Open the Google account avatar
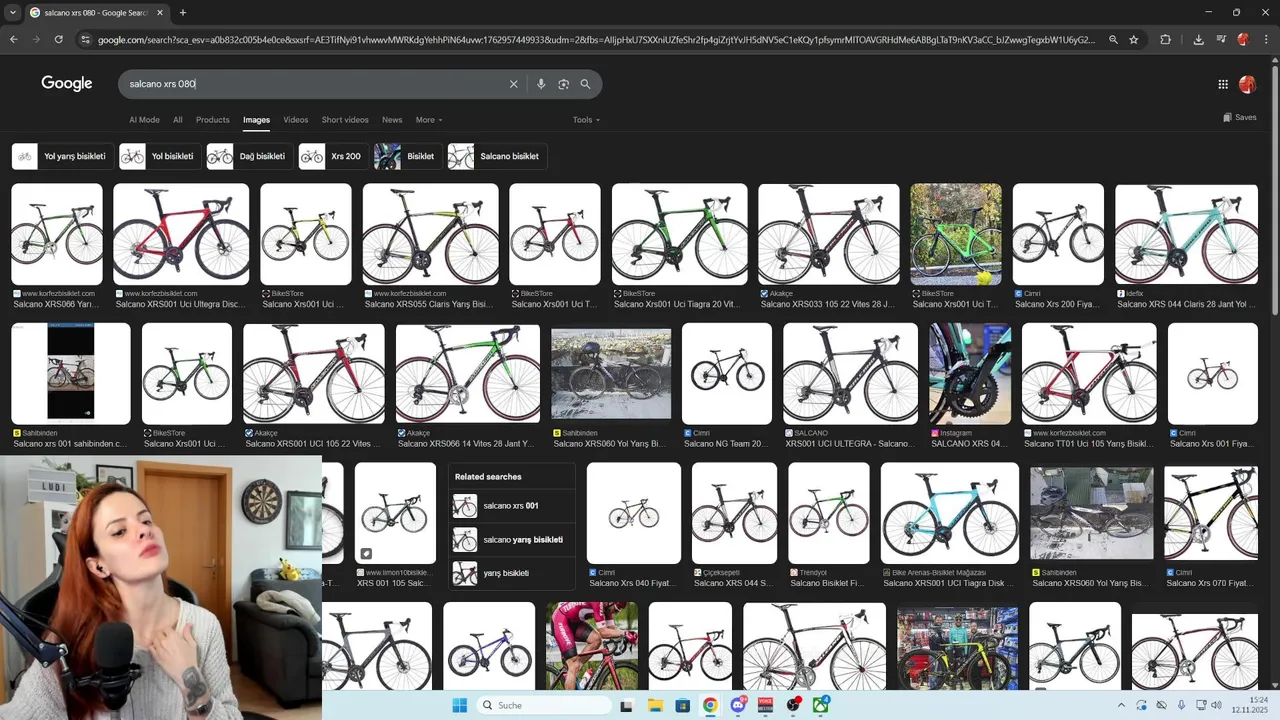The width and height of the screenshot is (1280, 720). [1247, 85]
